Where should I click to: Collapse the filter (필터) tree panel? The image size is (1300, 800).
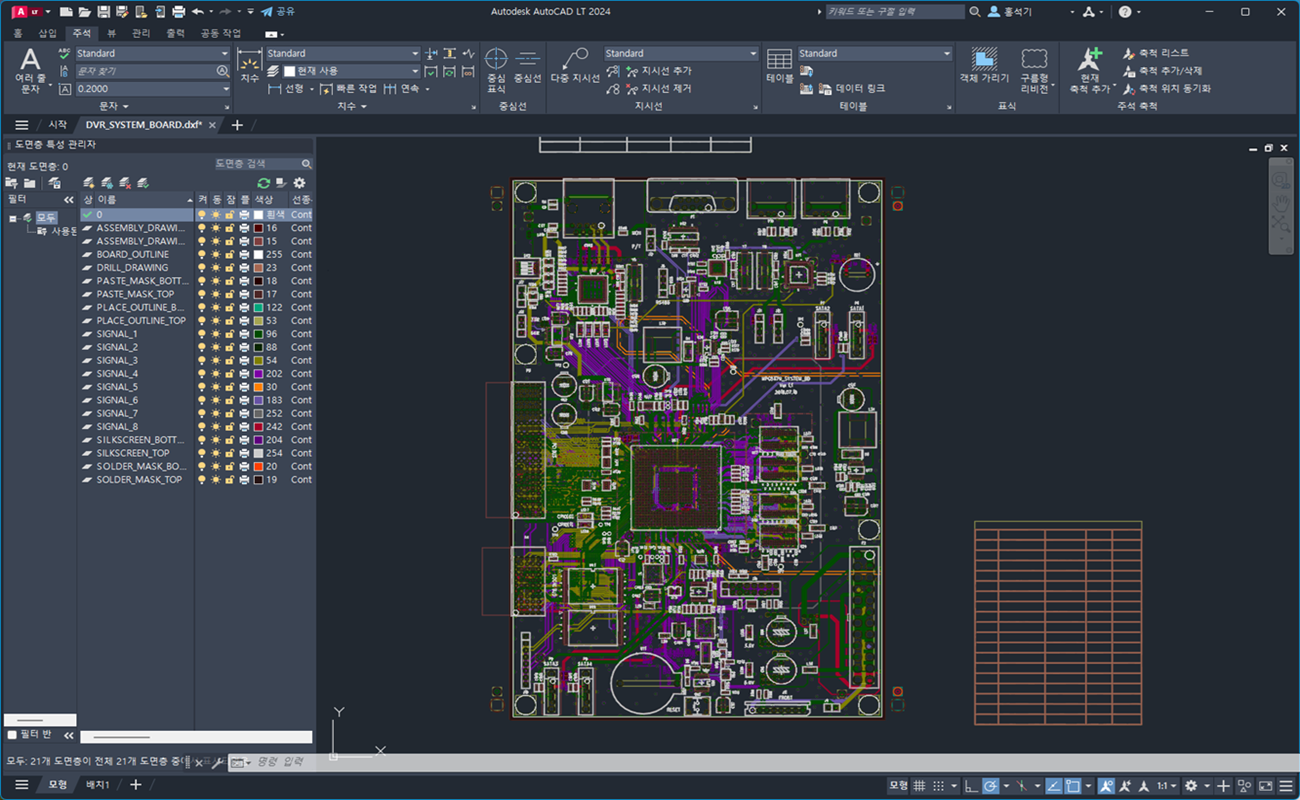click(x=69, y=200)
